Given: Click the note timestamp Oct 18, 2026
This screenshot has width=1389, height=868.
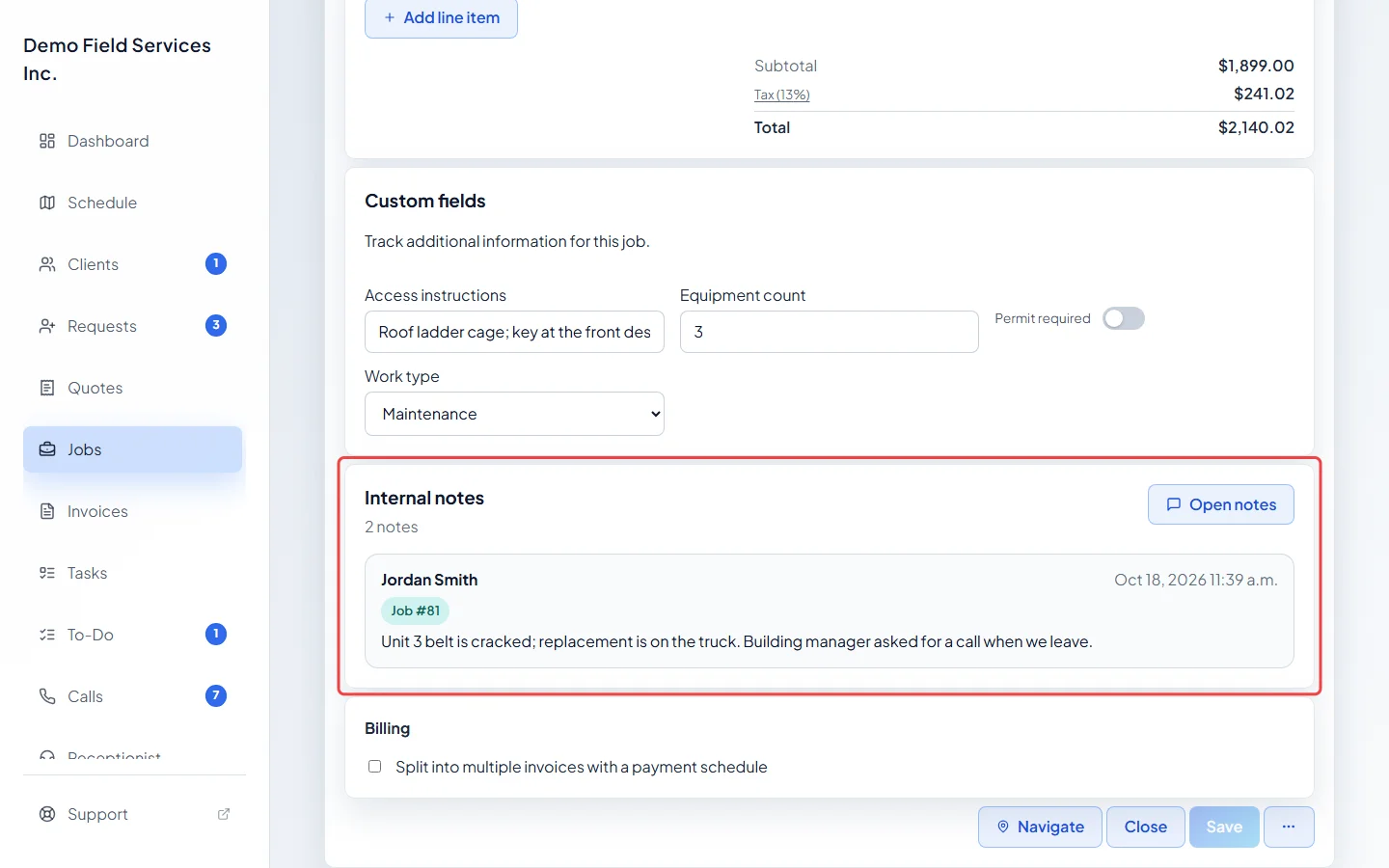Looking at the screenshot, I should (x=1196, y=580).
